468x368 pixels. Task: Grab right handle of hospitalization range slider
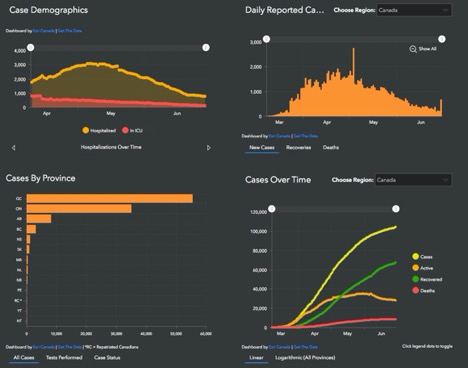[x=206, y=48]
